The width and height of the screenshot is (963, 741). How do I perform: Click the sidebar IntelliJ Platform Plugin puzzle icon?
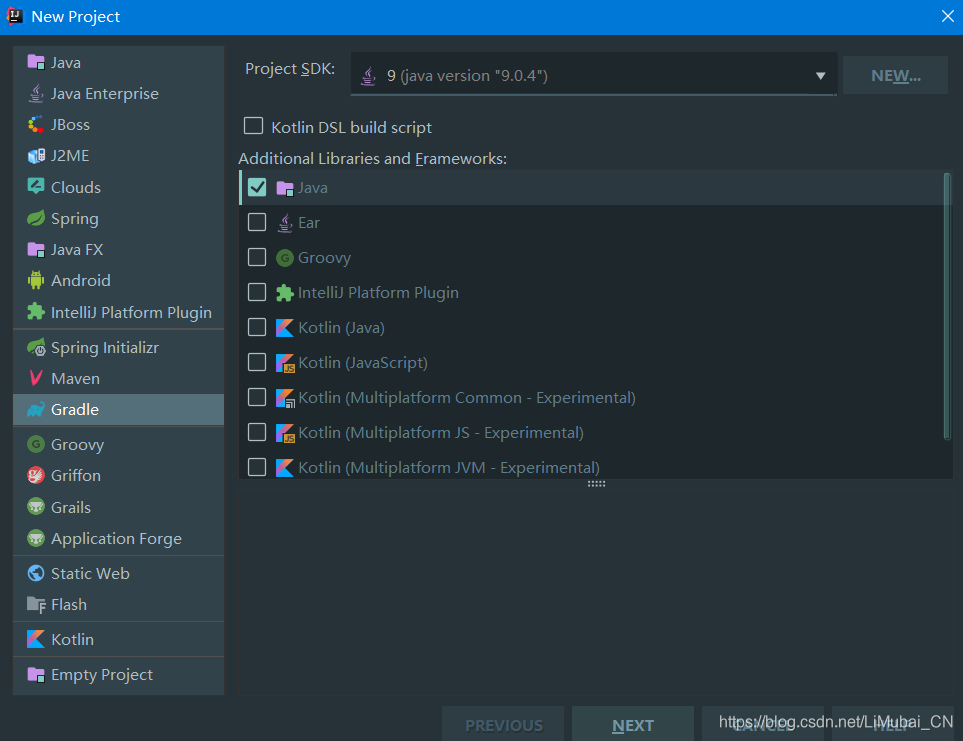(x=36, y=312)
